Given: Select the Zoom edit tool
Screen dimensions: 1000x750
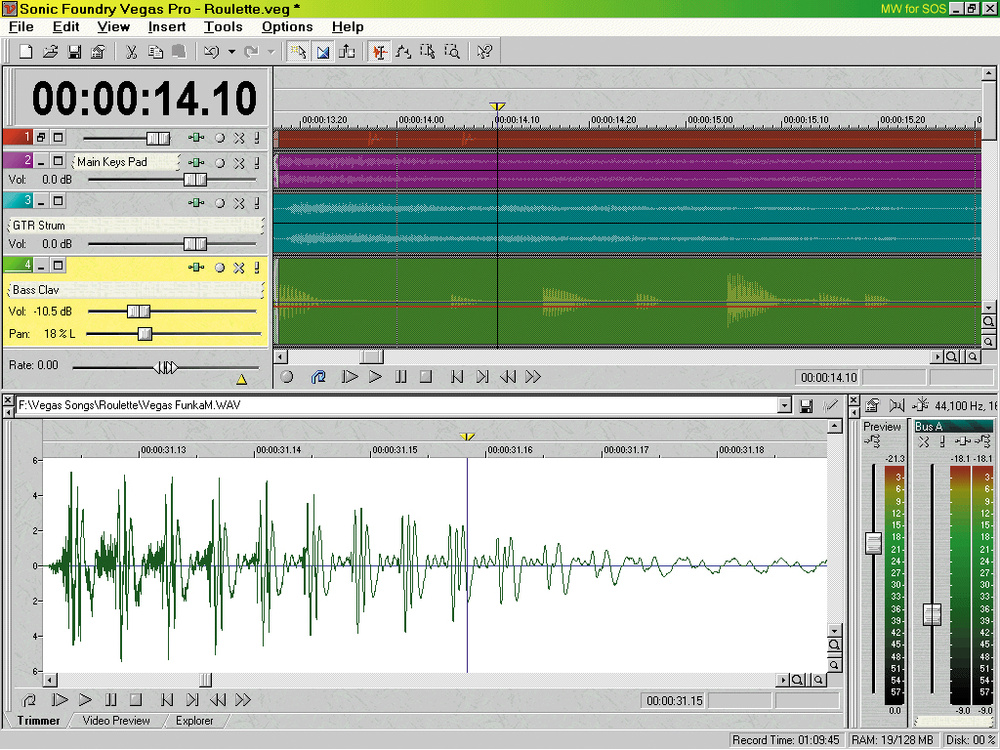Looking at the screenshot, I should (x=451, y=52).
